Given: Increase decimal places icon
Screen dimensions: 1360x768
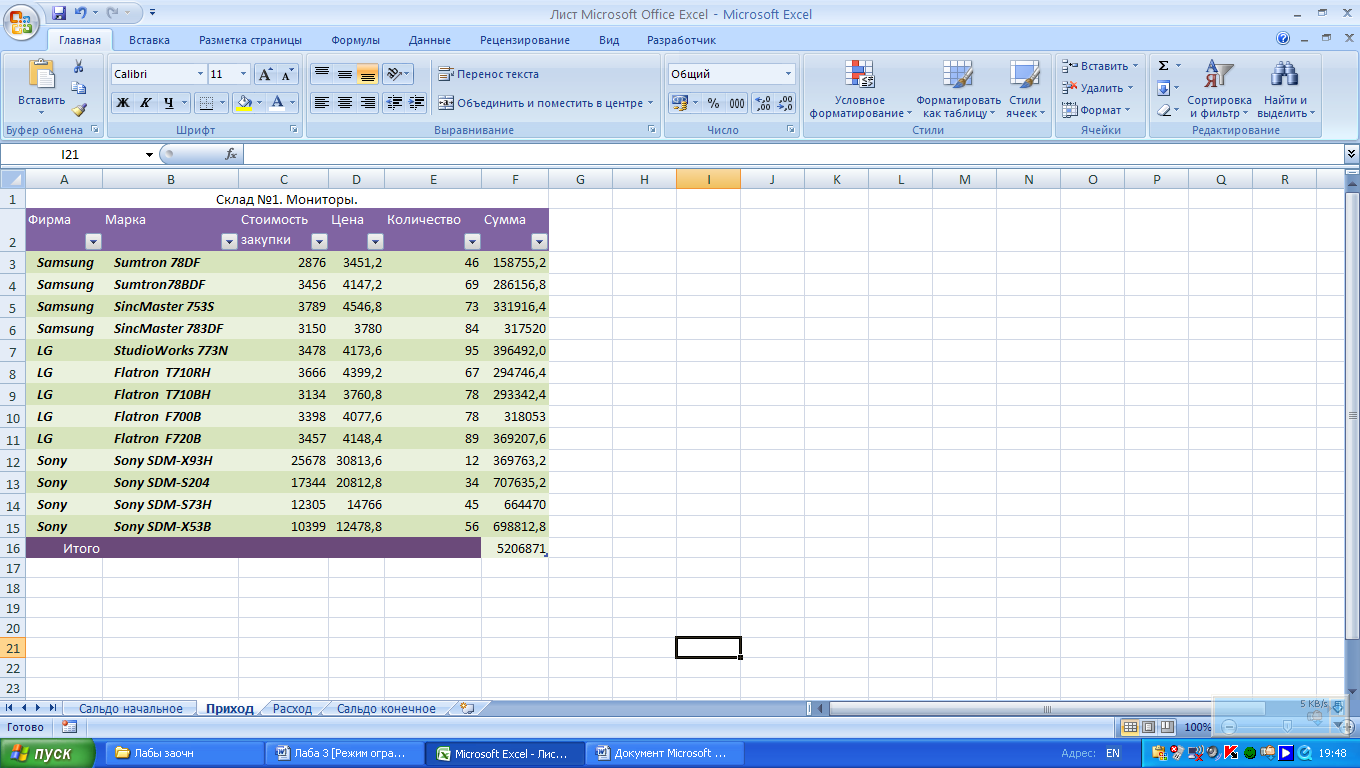Looking at the screenshot, I should click(x=763, y=103).
